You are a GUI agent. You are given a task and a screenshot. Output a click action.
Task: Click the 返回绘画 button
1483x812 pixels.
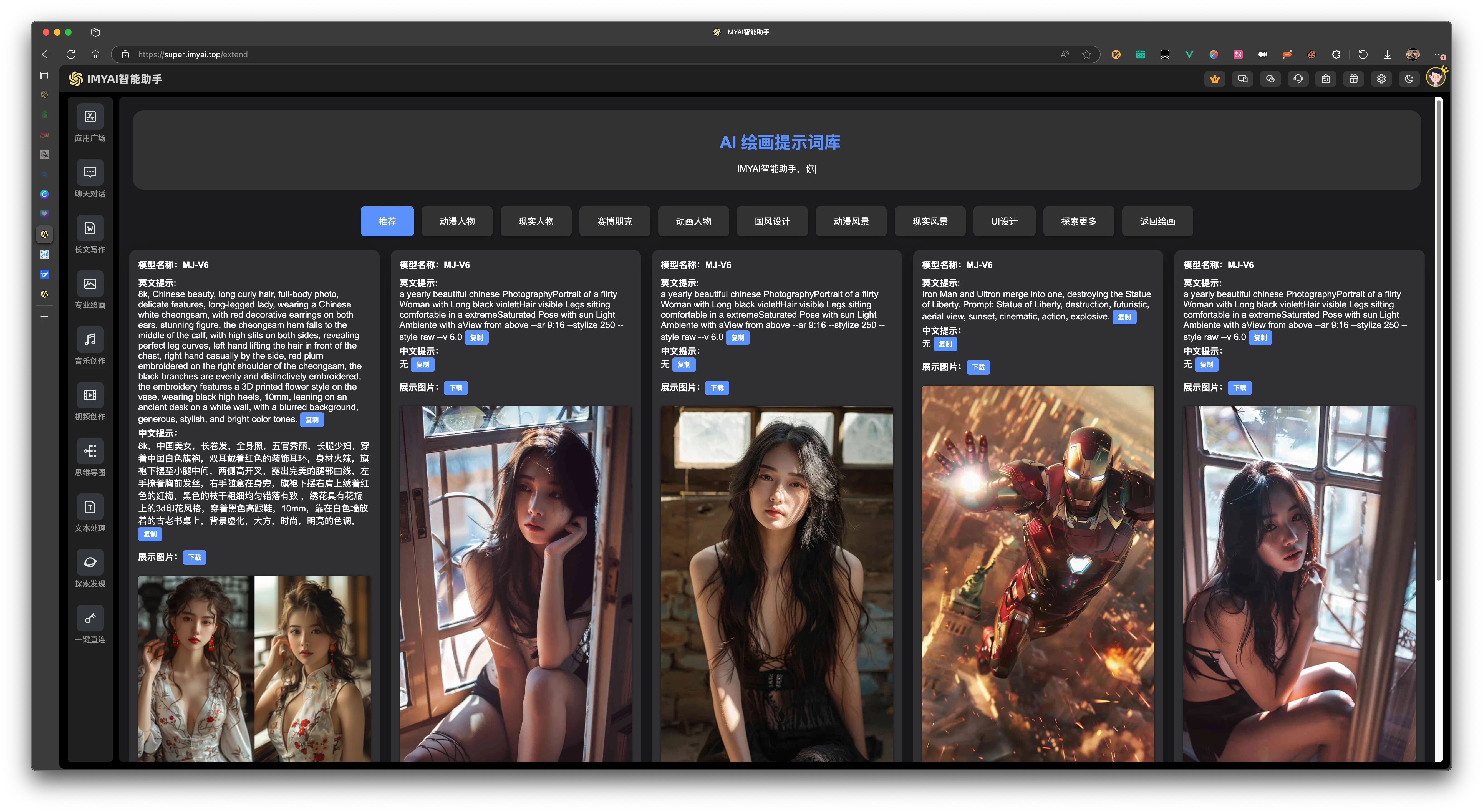coord(1158,221)
